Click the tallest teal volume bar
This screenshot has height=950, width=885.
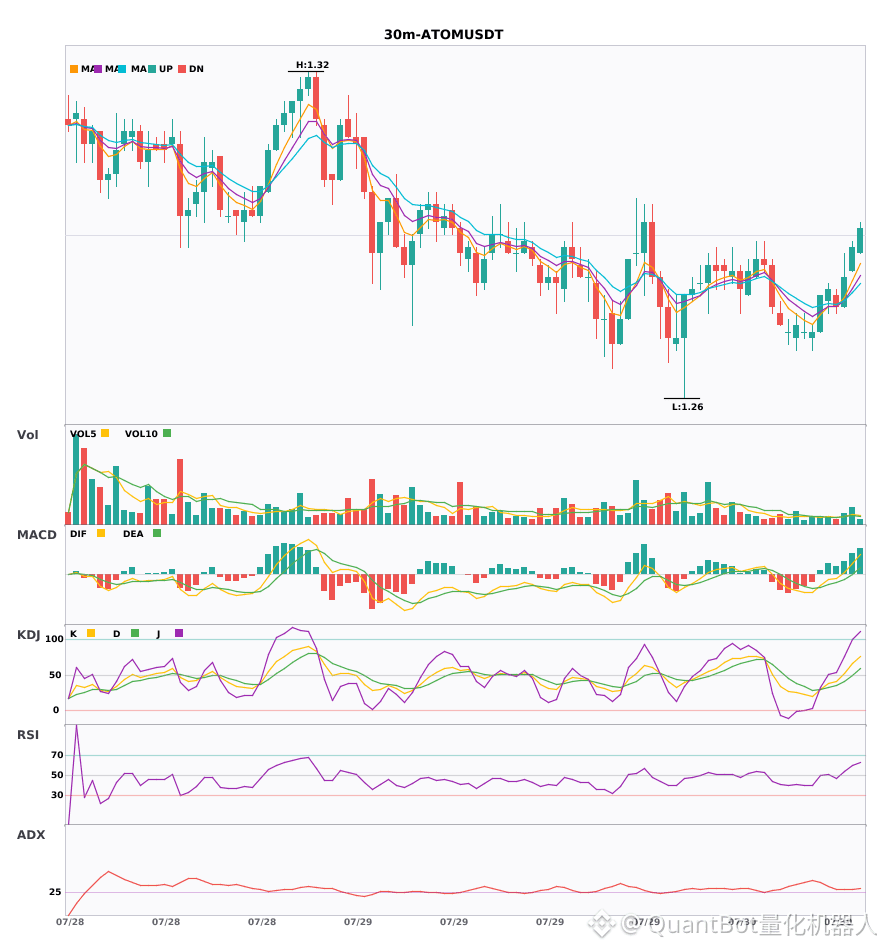coord(76,479)
